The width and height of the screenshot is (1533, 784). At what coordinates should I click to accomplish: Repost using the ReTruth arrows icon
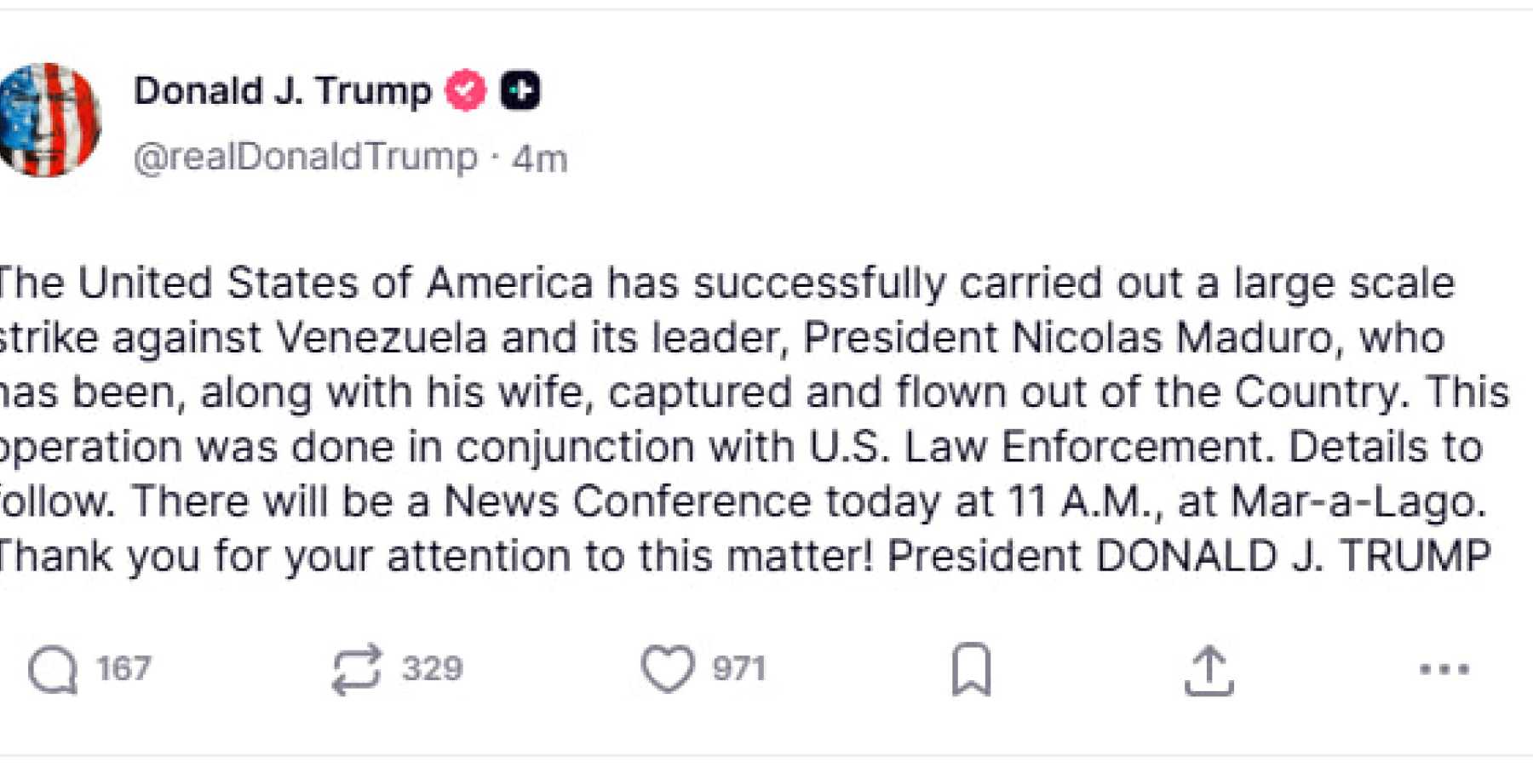(357, 670)
